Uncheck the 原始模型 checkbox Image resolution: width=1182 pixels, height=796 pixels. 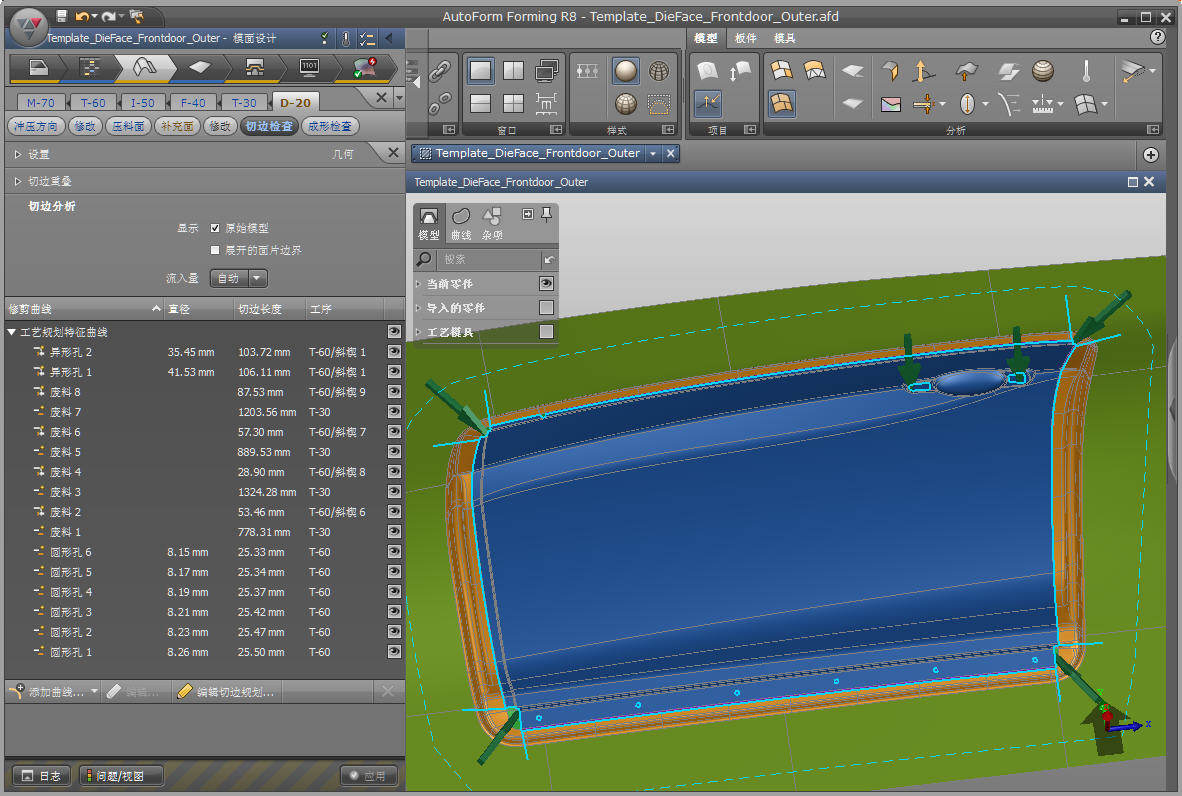pyautogui.click(x=215, y=228)
